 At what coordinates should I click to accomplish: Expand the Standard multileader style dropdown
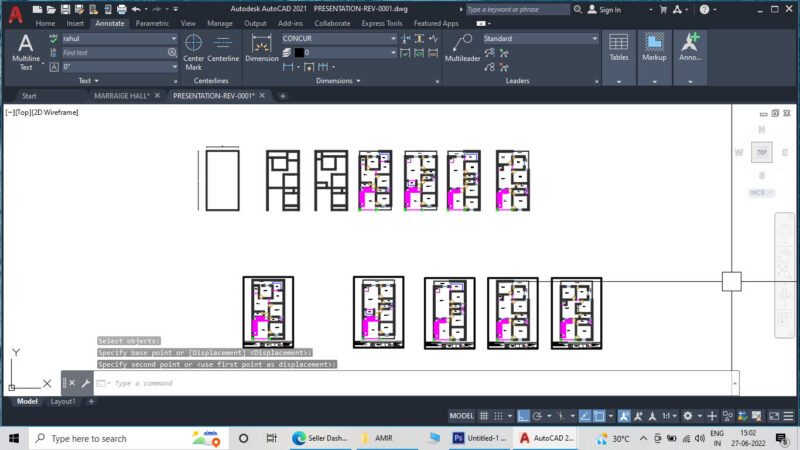tap(594, 38)
